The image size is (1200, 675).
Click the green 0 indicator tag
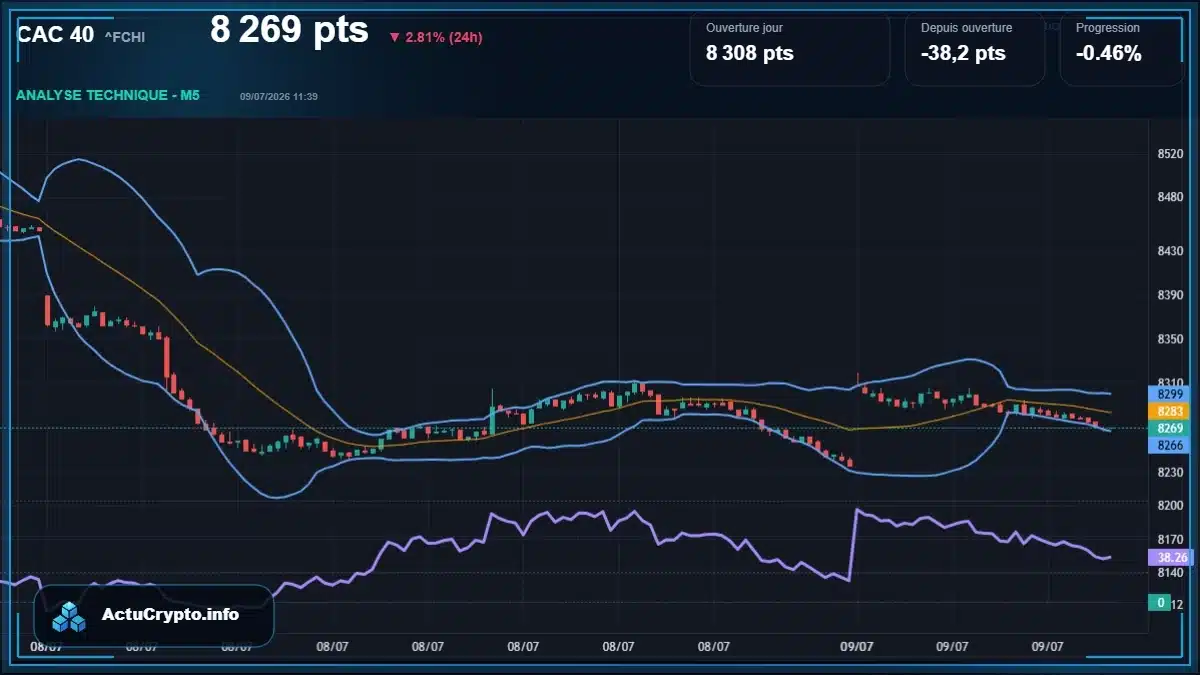pos(1160,602)
